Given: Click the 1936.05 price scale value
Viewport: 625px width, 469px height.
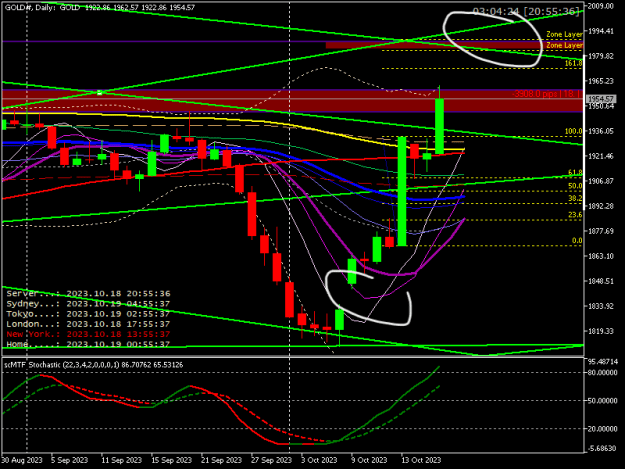Looking at the screenshot, I should (x=601, y=131).
